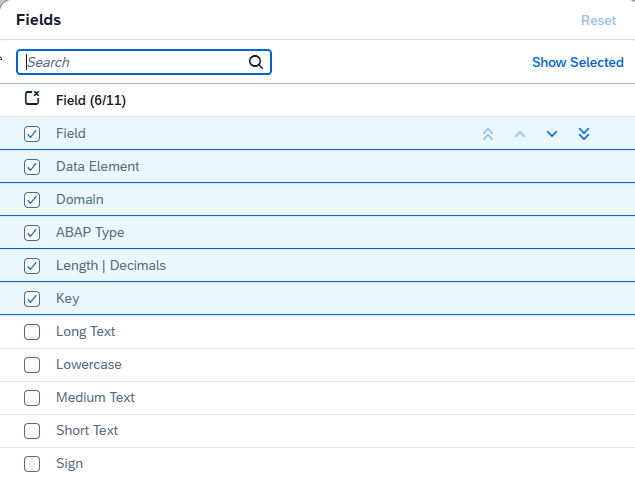Move Field row to top
635x478 pixels.
point(488,134)
